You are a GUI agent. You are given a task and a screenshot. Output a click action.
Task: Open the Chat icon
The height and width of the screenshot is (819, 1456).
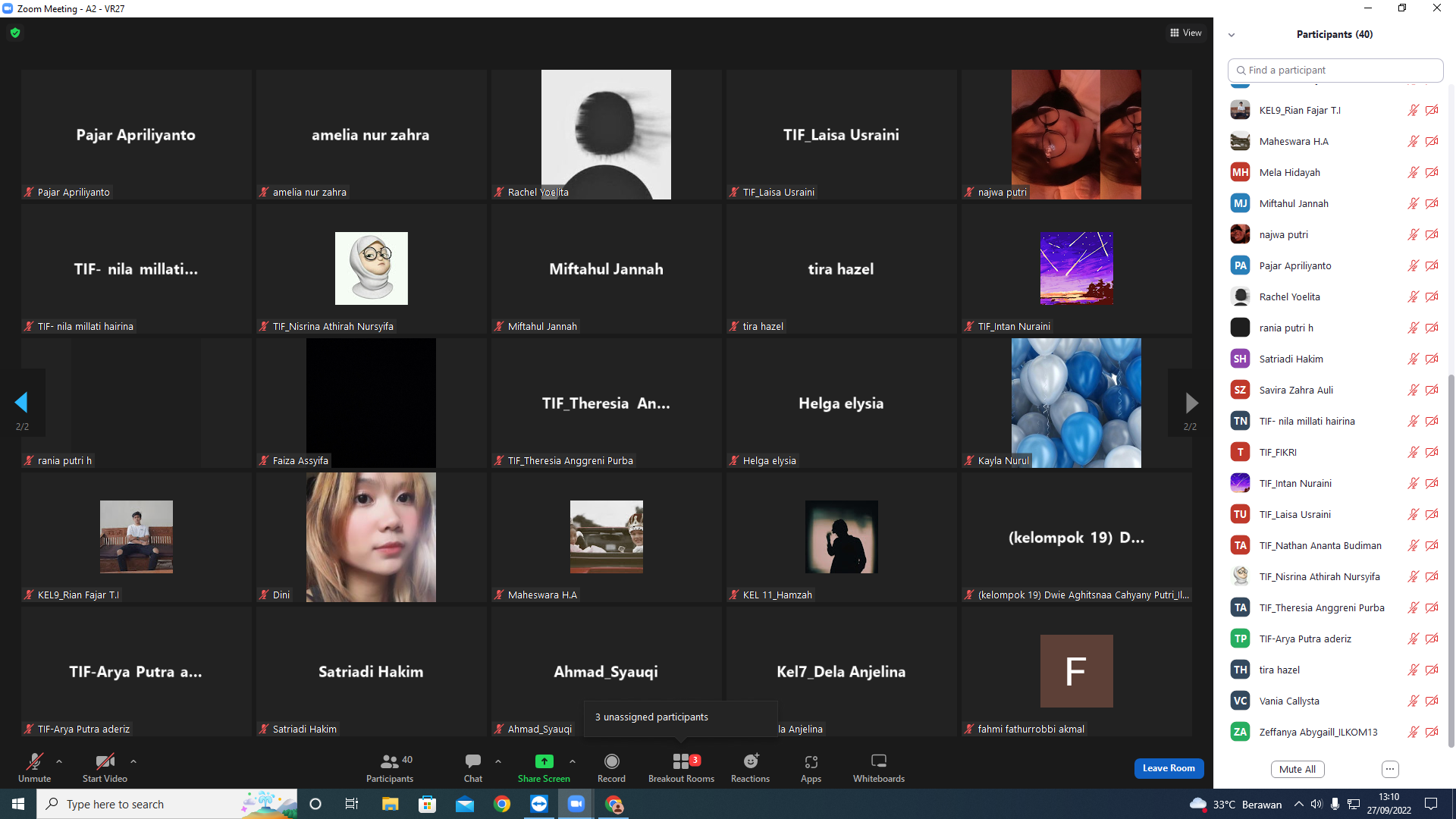(473, 761)
